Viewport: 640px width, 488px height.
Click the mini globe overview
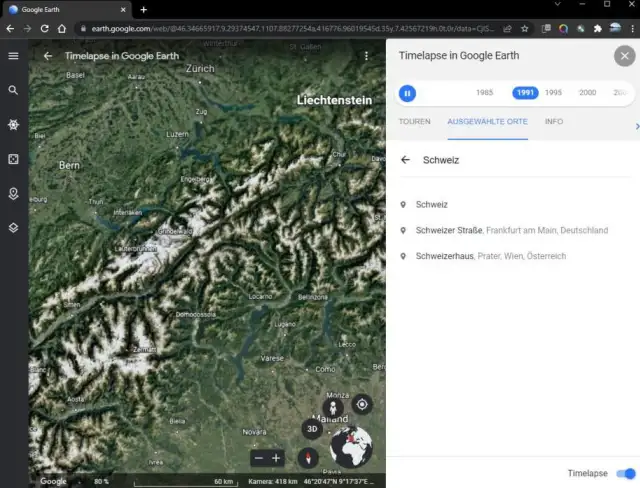(351, 446)
